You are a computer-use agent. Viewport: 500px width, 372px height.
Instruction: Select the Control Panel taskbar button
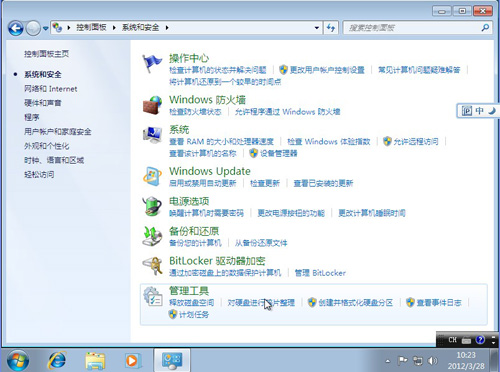[172, 360]
